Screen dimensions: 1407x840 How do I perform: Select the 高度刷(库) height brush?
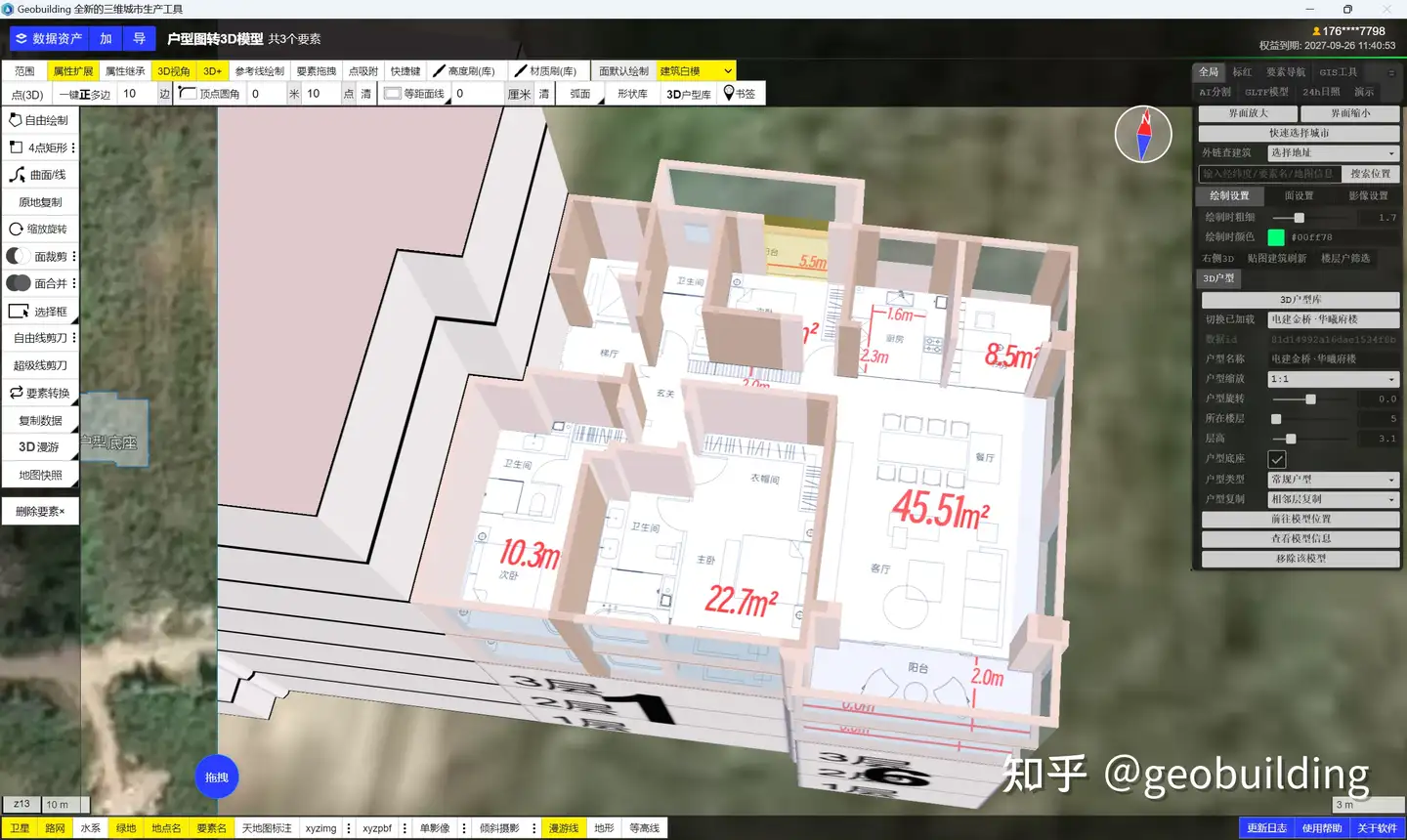tap(463, 71)
